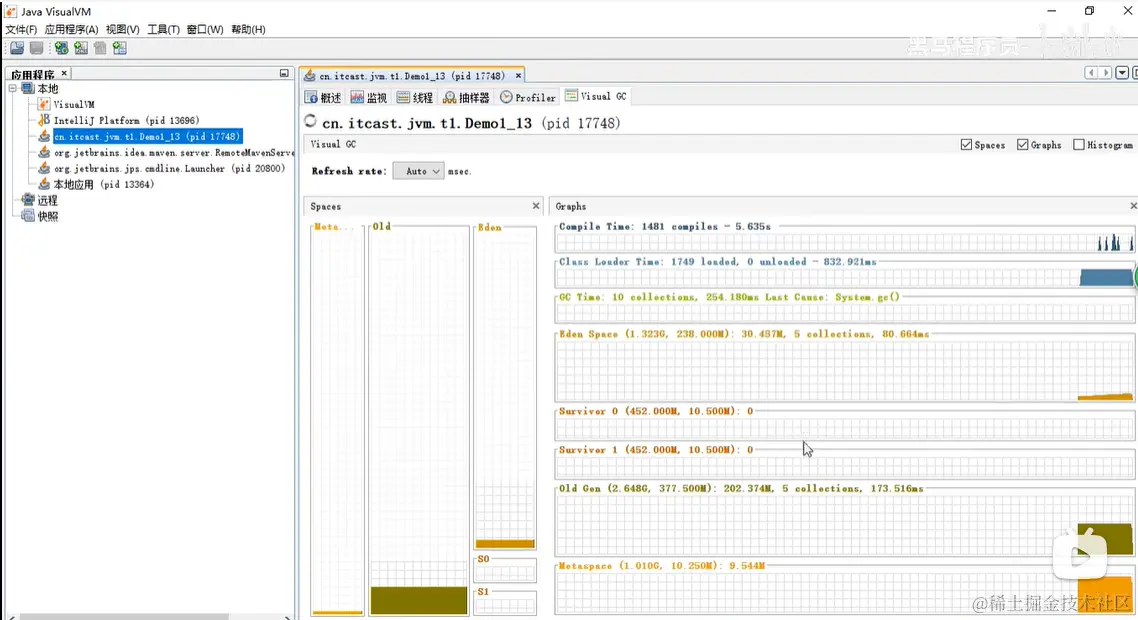Switch to the 线程 tab
This screenshot has width=1138, height=620.
coord(414,97)
